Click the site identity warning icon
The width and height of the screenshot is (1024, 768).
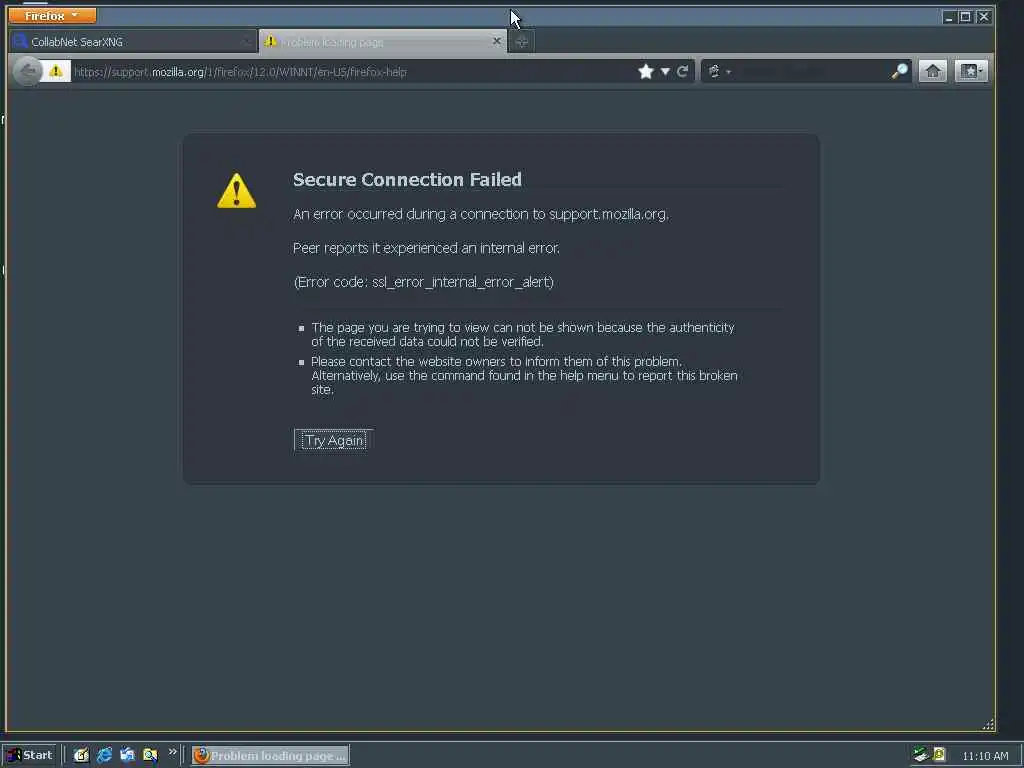pos(56,71)
